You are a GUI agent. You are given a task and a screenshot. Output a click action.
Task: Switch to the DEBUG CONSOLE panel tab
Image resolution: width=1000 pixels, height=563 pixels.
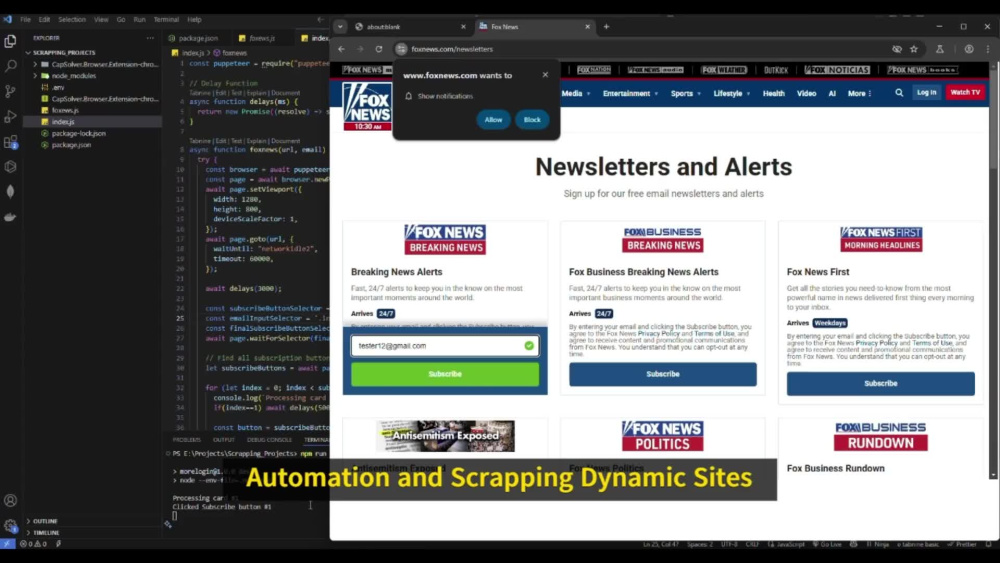click(x=269, y=440)
